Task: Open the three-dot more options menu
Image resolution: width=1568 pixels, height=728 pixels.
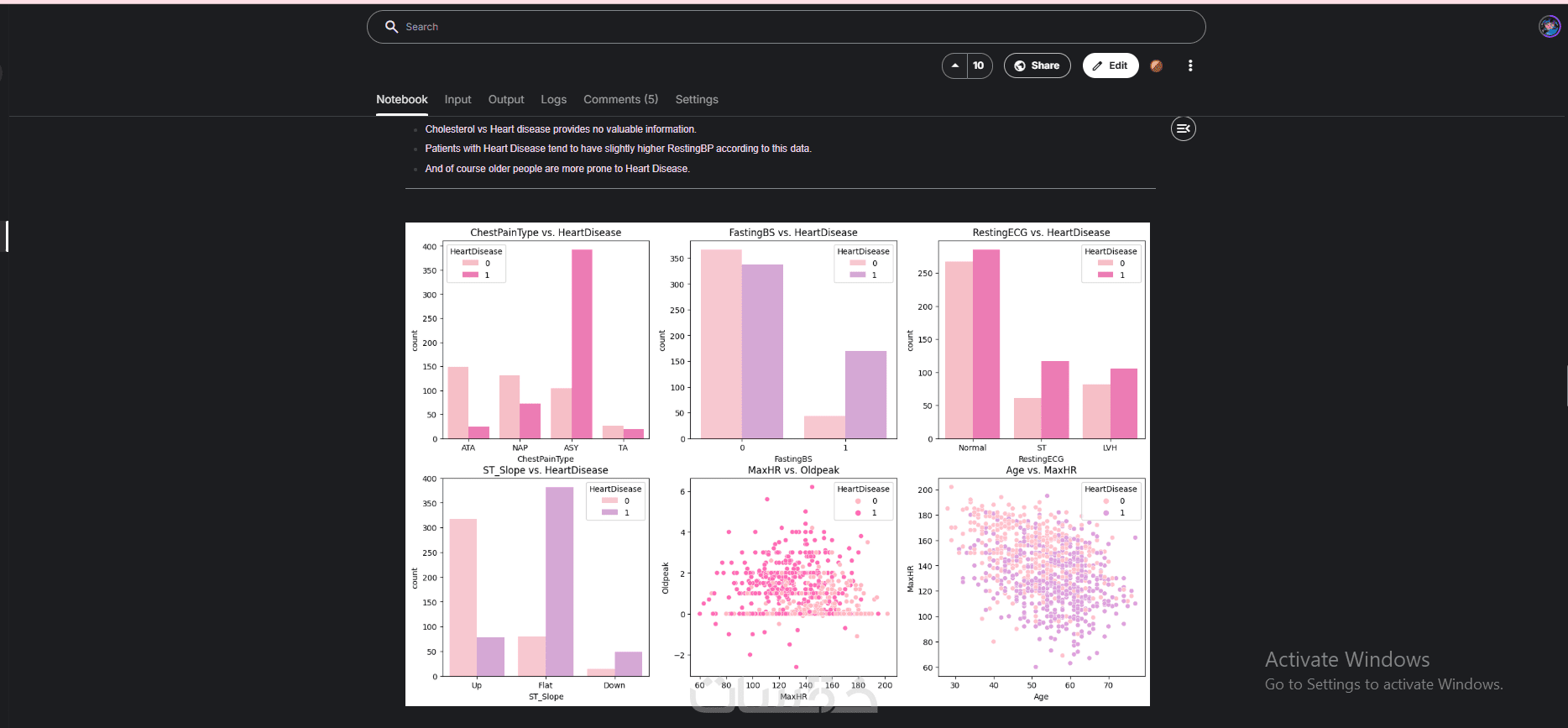Action: pyautogui.click(x=1190, y=65)
